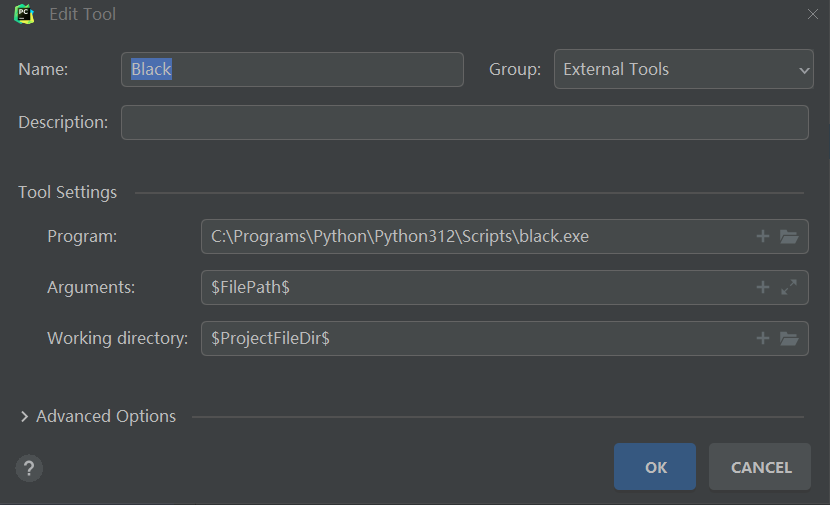Click the Name field containing Black
Viewport: 830px width, 505px height.
(292, 70)
